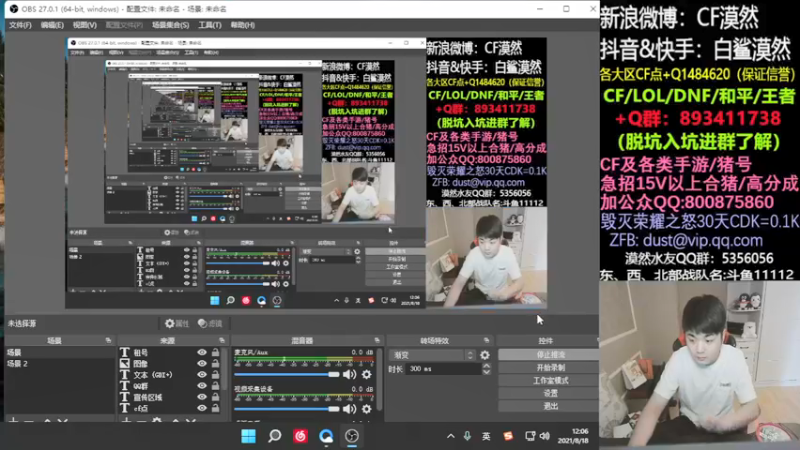Image resolution: width=800 pixels, height=450 pixels.
Task: Click the 滤镜 filters button
Action: click(210, 323)
